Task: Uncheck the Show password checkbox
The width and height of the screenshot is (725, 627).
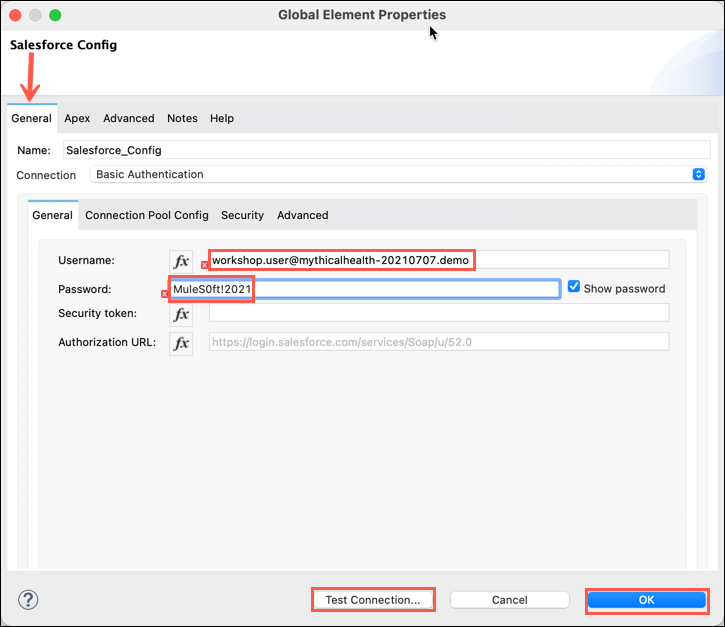Action: (x=574, y=287)
